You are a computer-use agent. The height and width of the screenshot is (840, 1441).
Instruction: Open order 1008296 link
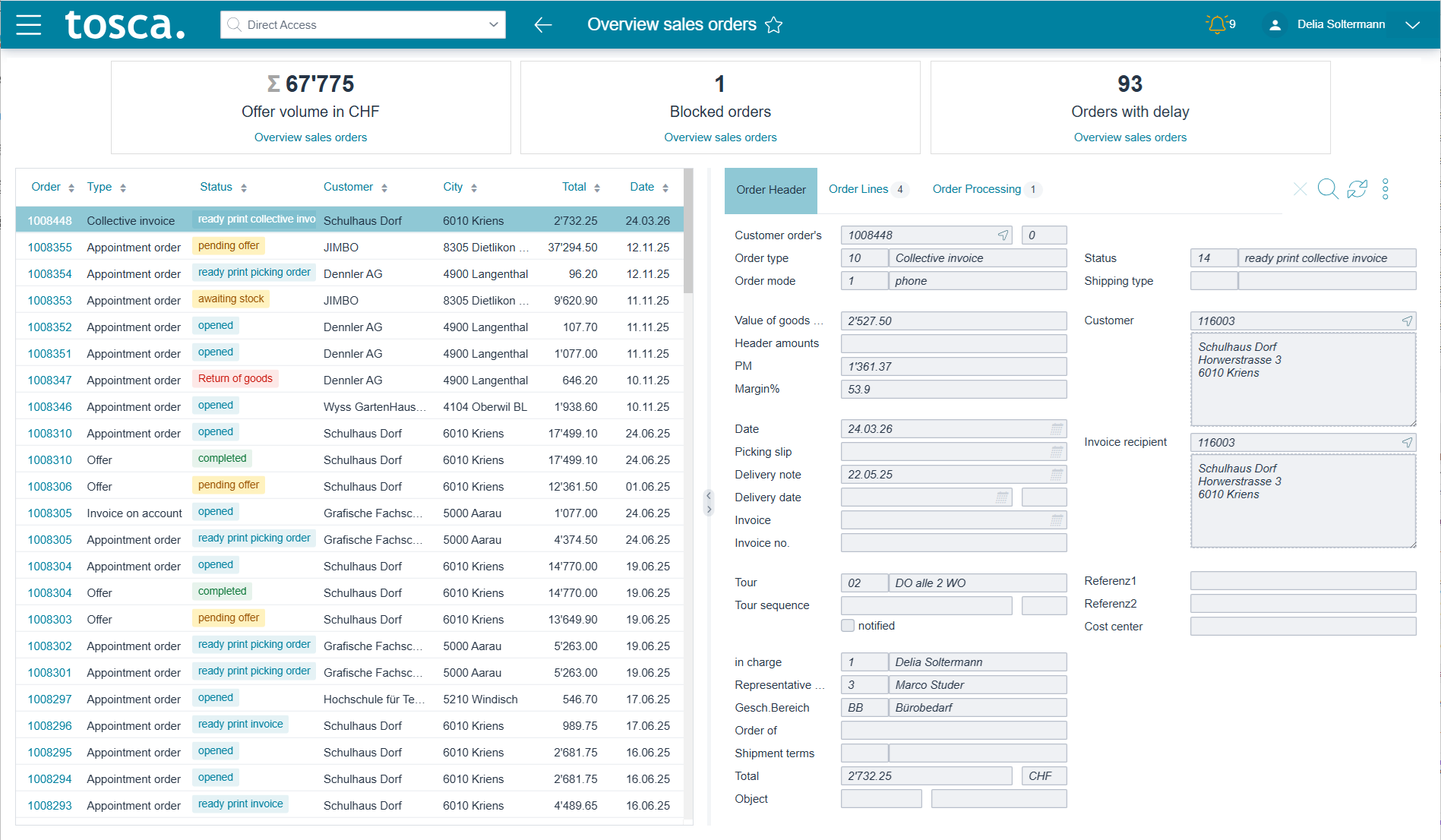50,726
